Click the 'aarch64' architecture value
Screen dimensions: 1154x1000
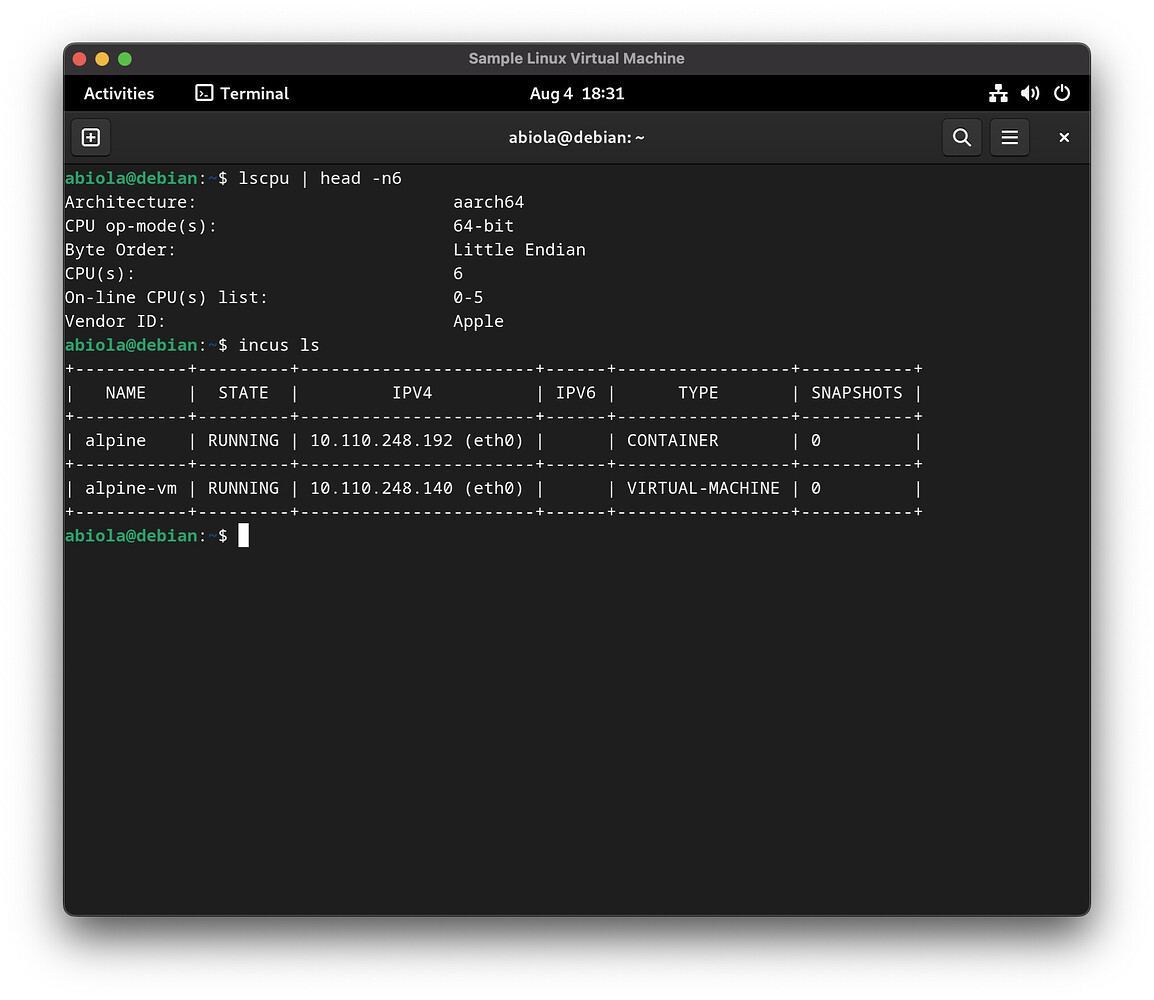click(489, 202)
